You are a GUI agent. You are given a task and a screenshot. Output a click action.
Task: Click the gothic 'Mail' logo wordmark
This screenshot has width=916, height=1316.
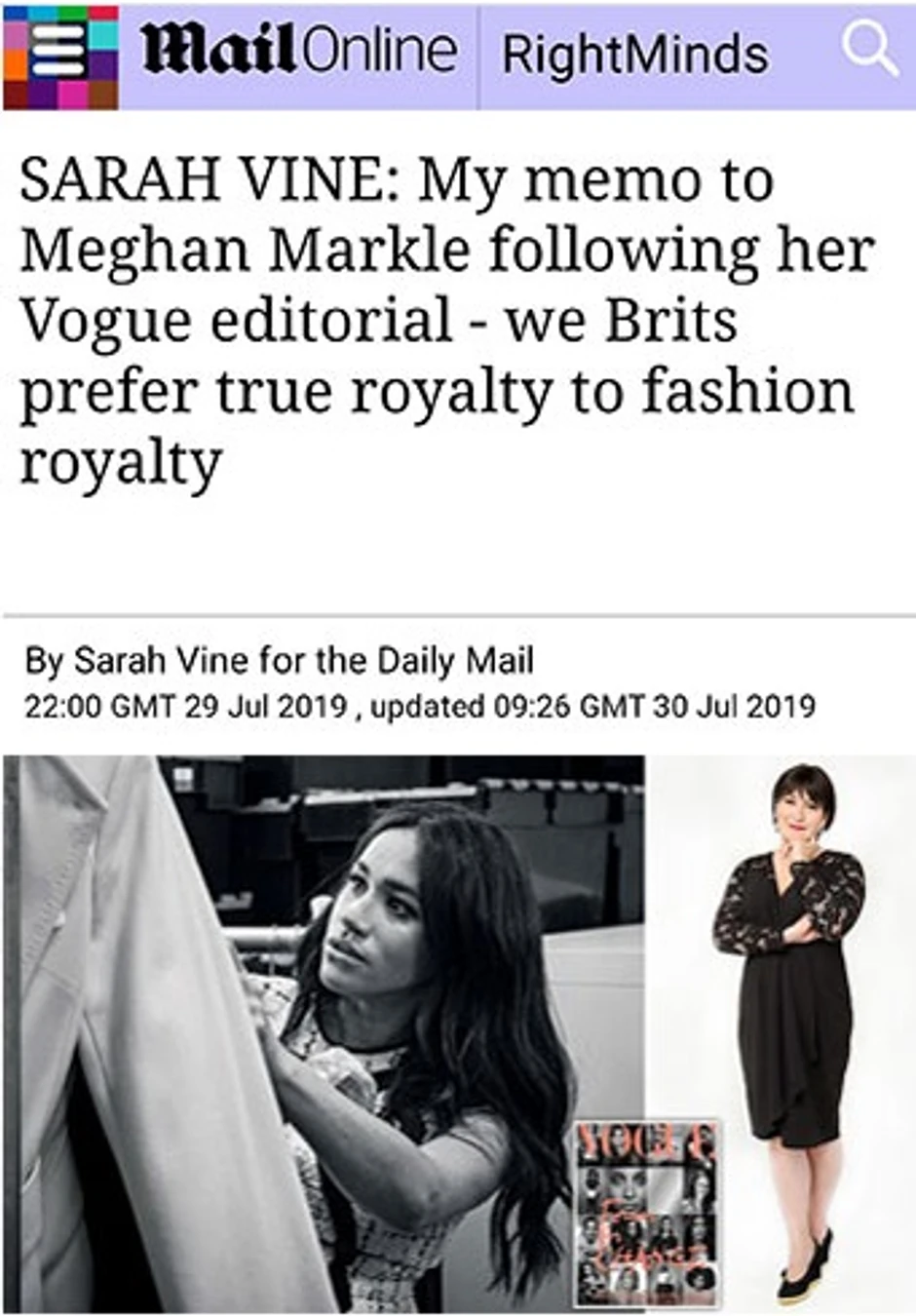click(218, 51)
